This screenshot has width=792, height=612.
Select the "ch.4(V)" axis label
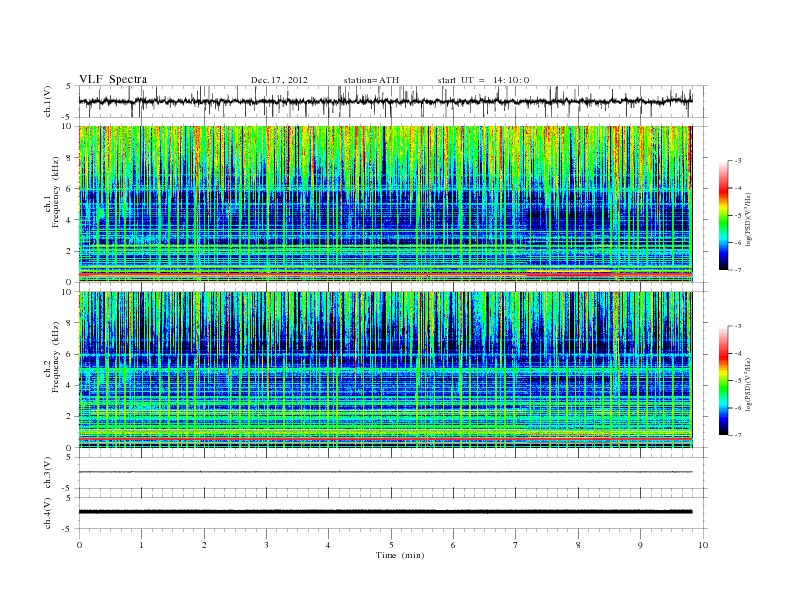[x=48, y=513]
